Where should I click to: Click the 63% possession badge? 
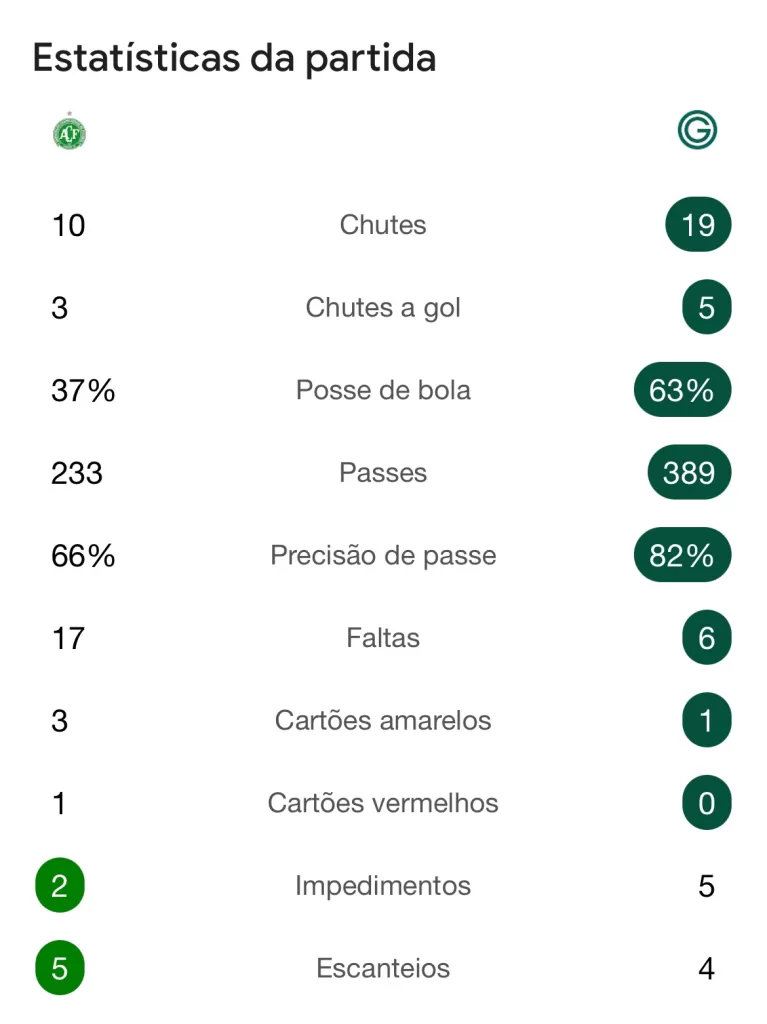click(682, 390)
